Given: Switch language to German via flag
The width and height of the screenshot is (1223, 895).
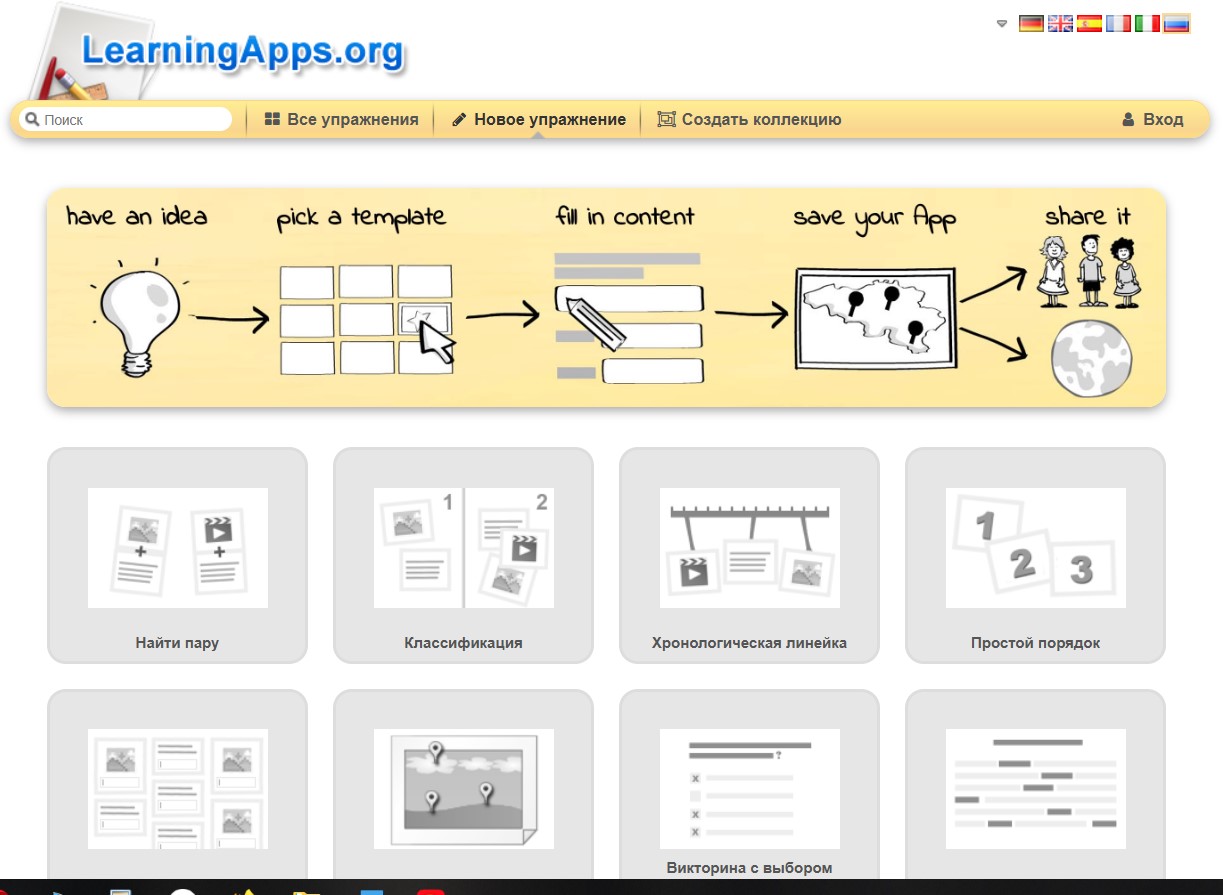Looking at the screenshot, I should point(1031,24).
